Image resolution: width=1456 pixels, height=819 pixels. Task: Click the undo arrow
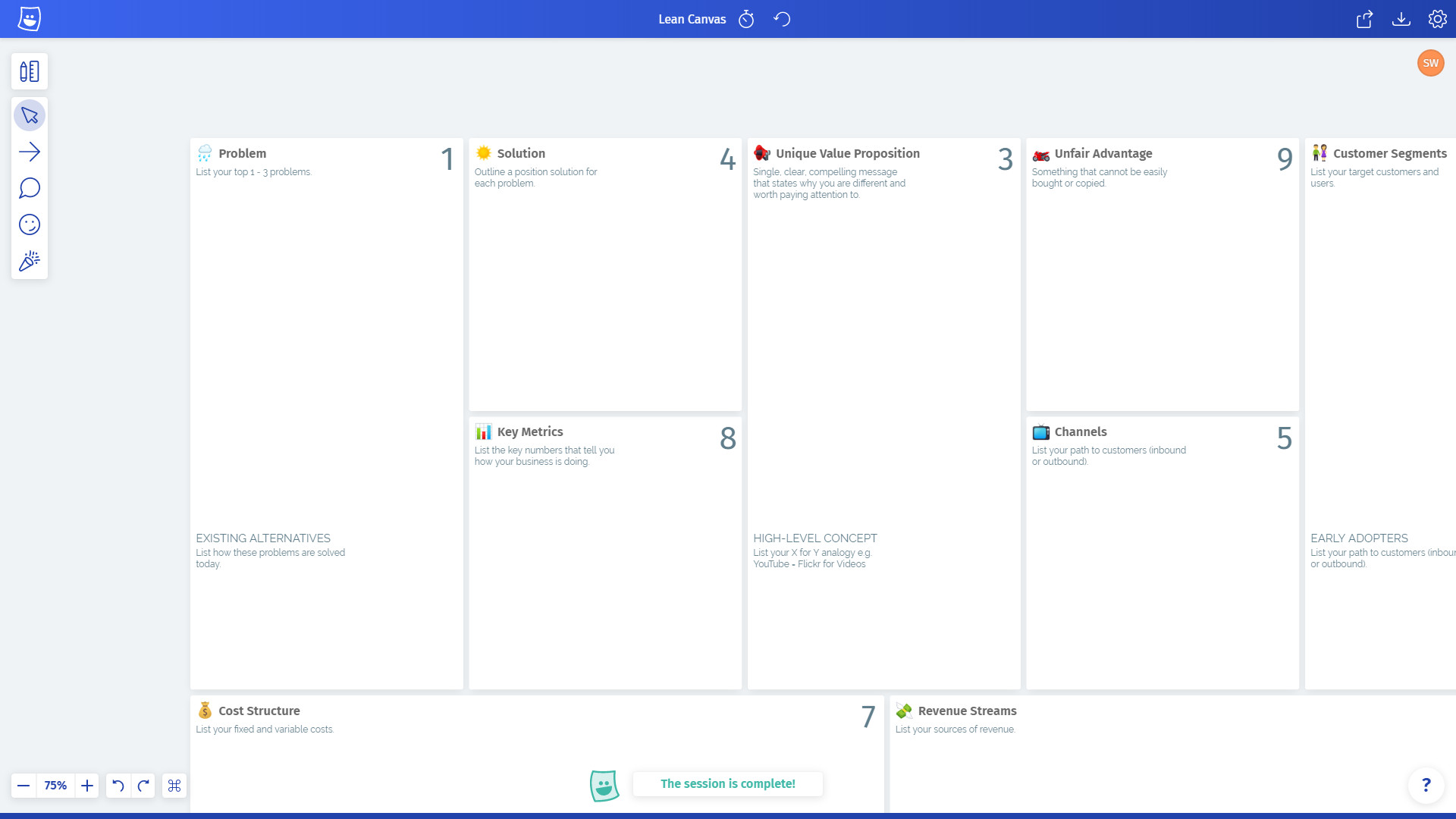point(118,786)
